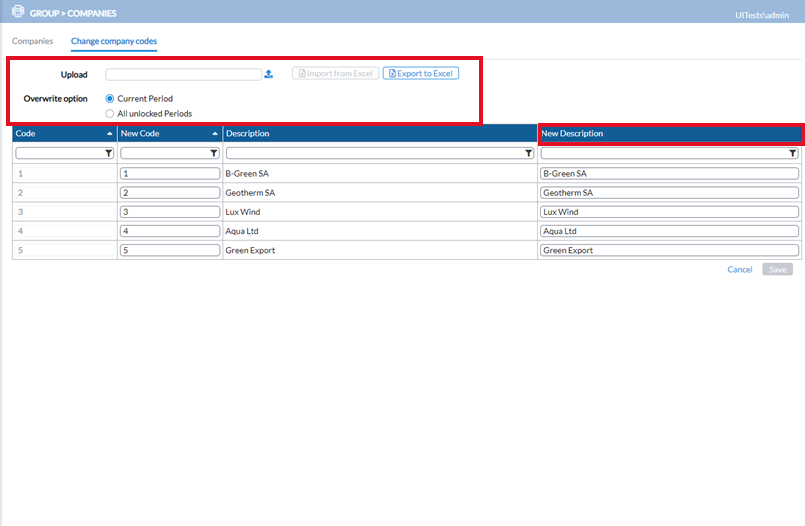Edit the New Description field containing Aqua Ltd
Screen dimensions: 805x526
point(669,231)
